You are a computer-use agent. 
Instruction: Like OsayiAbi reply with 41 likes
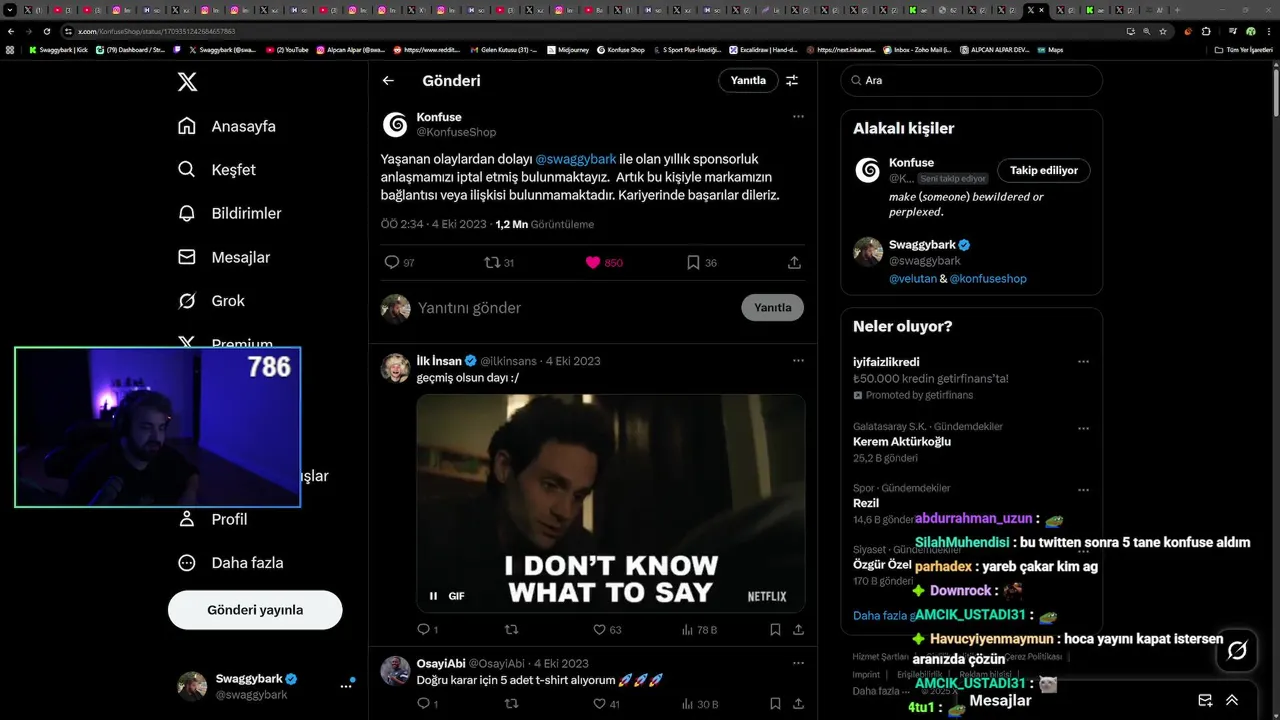[x=600, y=704]
